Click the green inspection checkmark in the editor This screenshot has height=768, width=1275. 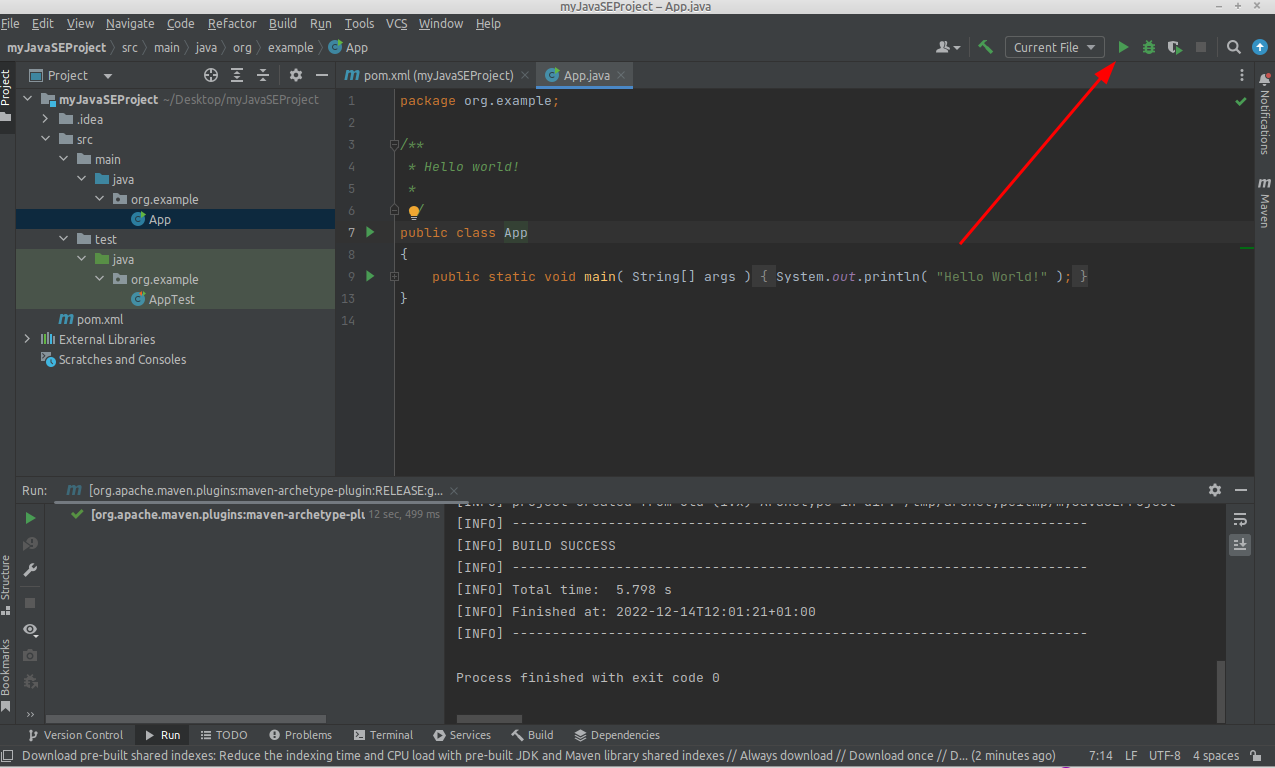1241,101
